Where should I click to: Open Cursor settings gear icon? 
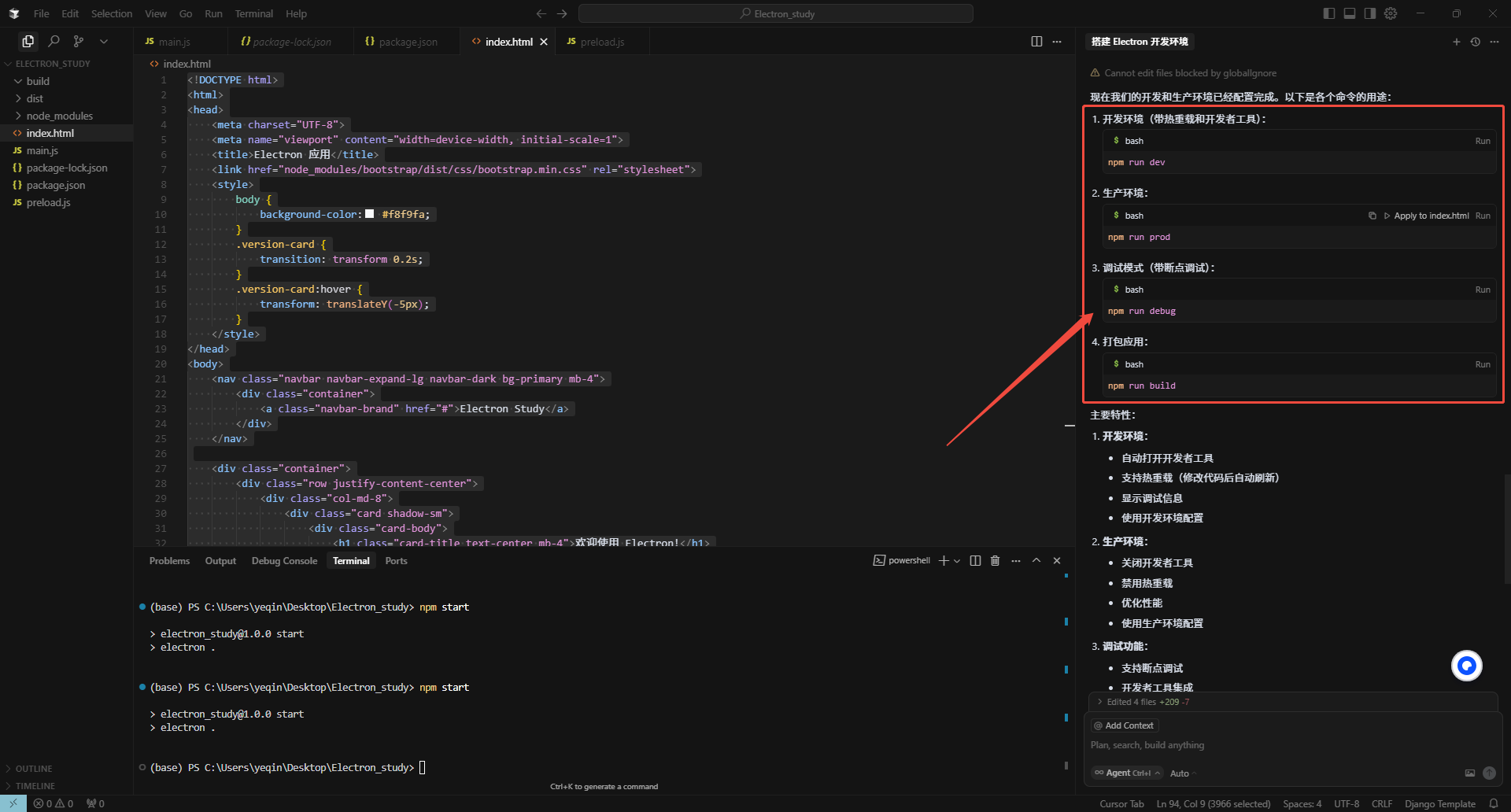coord(1391,13)
